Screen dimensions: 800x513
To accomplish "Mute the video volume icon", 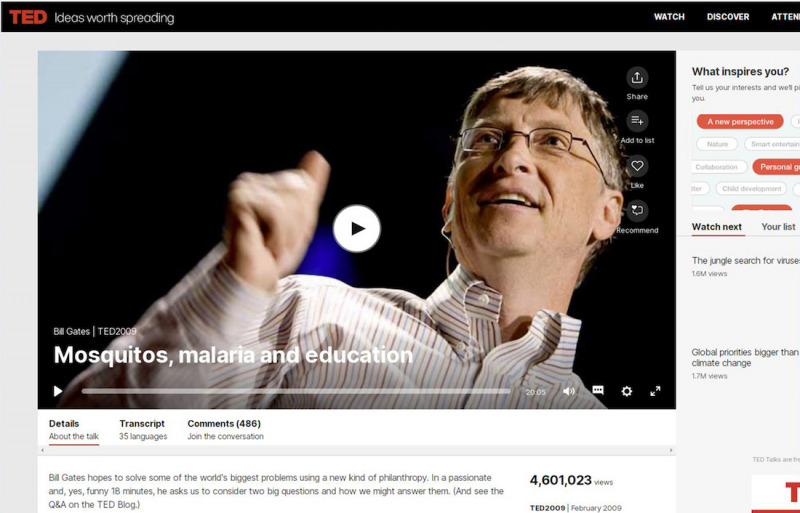I will tap(569, 391).
